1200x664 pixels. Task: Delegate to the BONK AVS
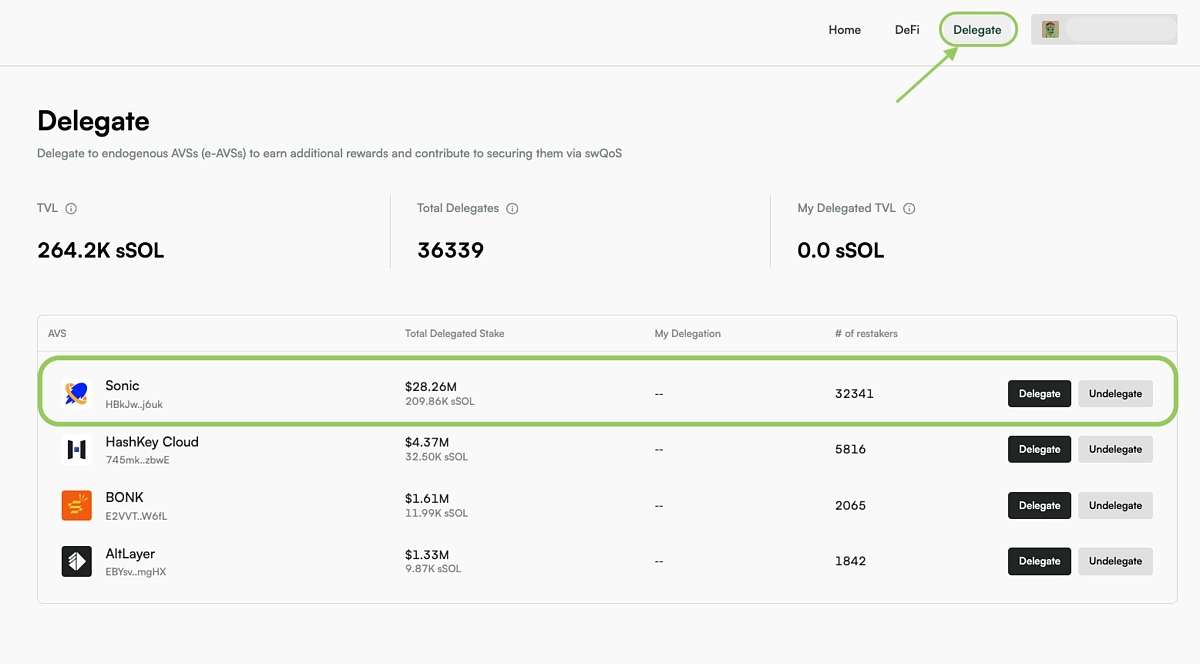click(x=1039, y=506)
